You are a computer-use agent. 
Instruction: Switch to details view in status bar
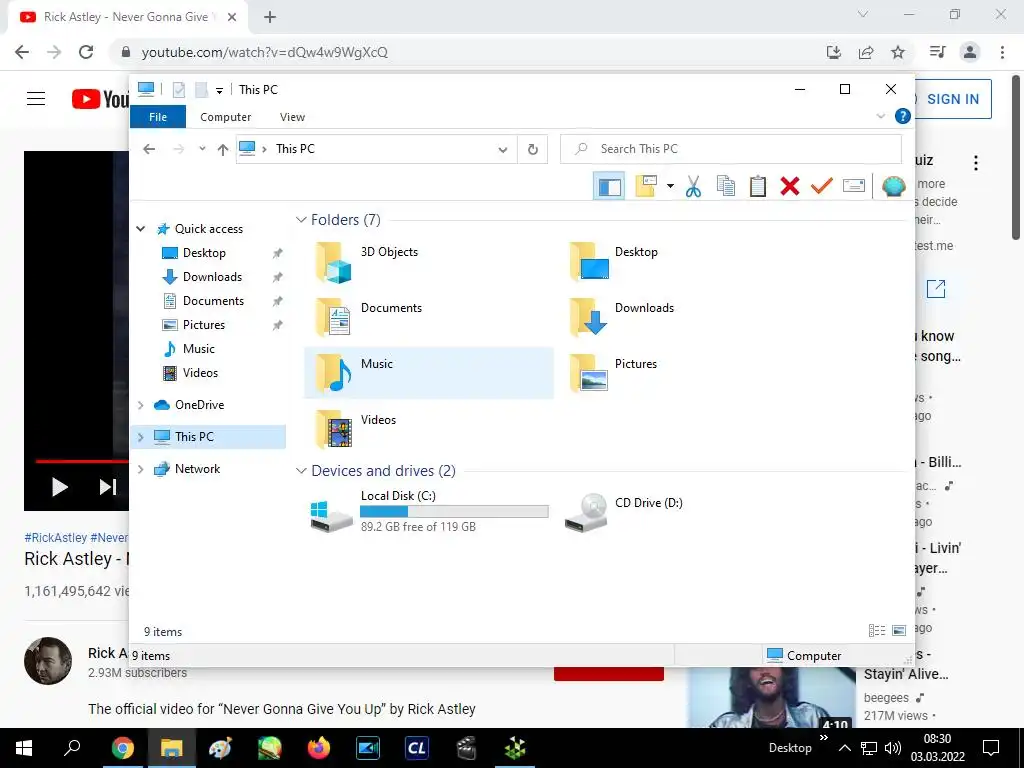point(876,630)
